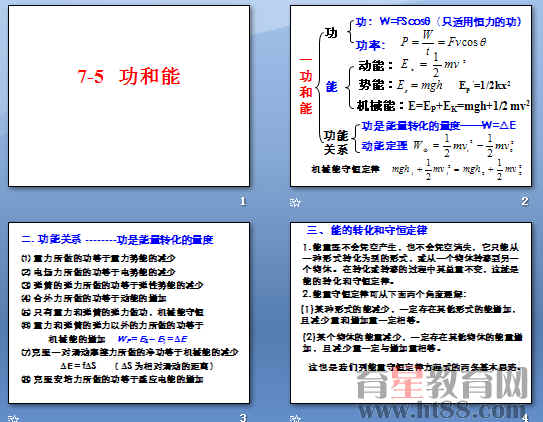
Task: Click slide number 2 label
Action: [x=525, y=201]
